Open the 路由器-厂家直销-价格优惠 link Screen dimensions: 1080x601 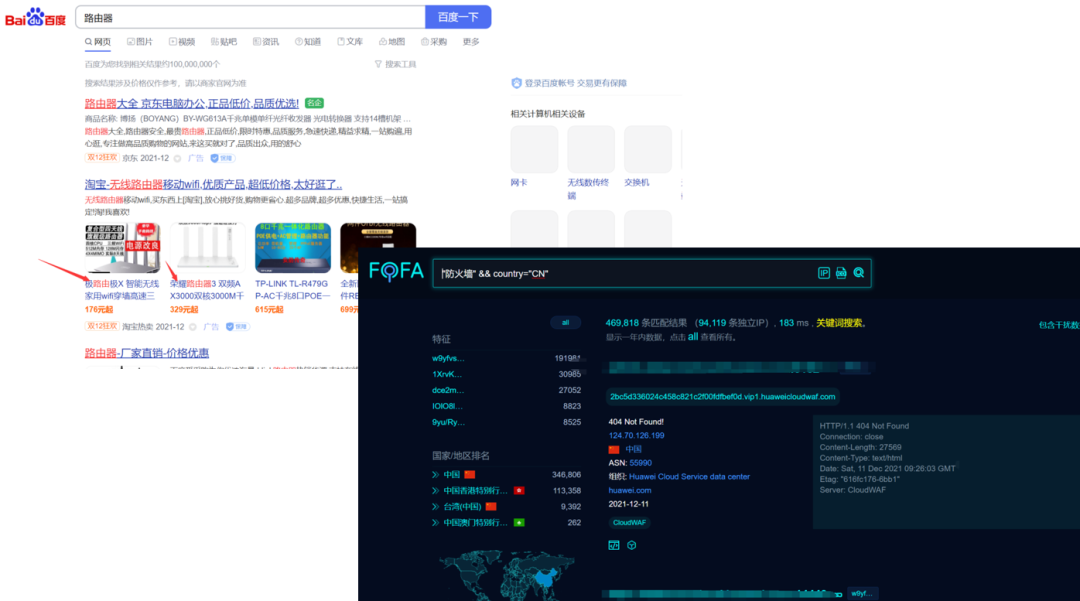[x=147, y=352]
